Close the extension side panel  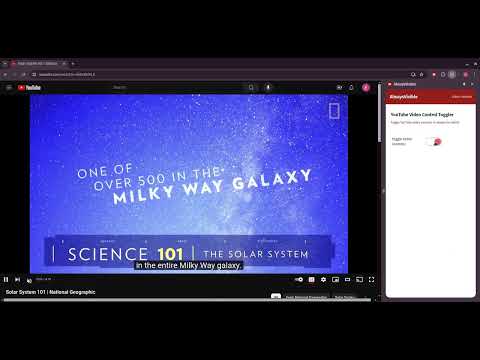coord(472,84)
